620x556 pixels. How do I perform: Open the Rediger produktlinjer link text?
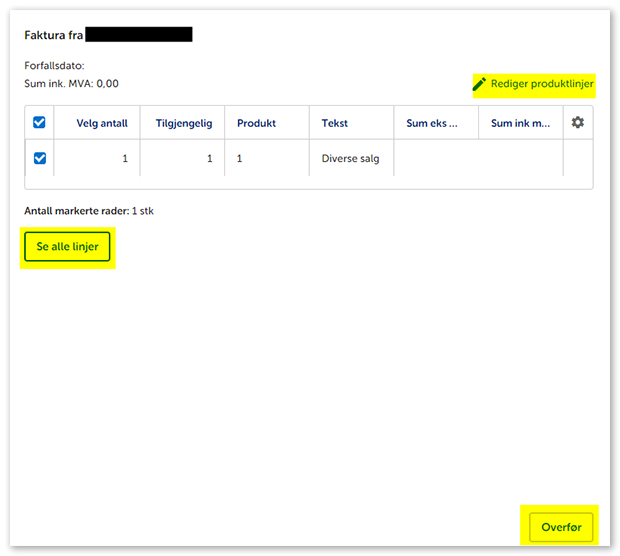coord(541,84)
